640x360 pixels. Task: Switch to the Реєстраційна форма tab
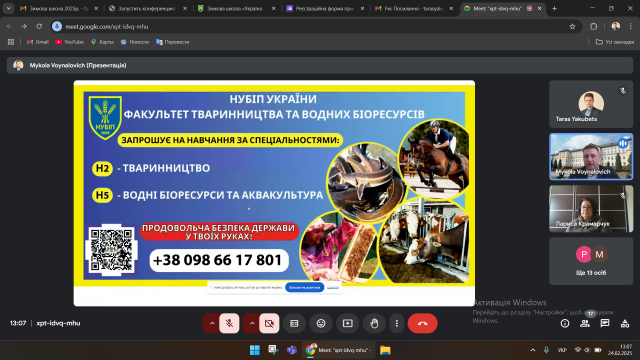coord(325,8)
